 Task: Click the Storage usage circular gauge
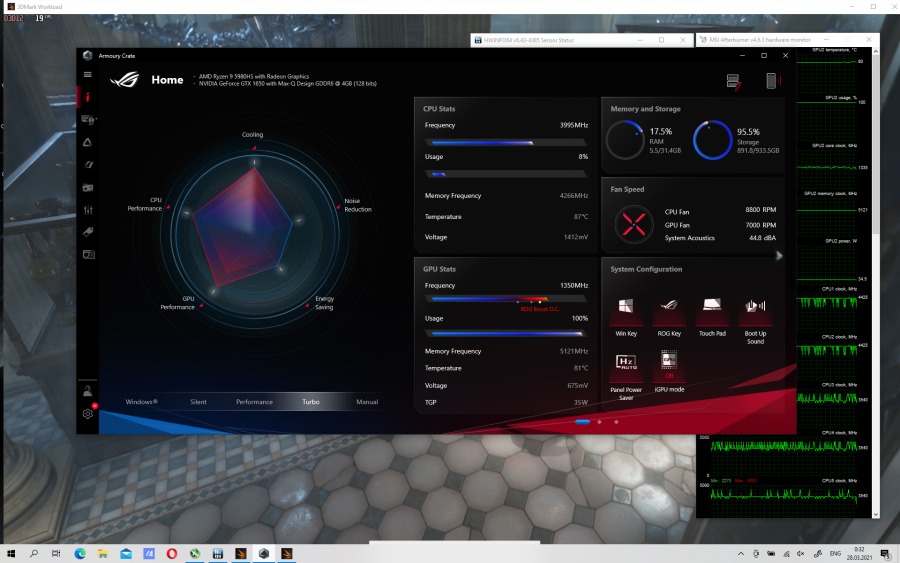(x=712, y=139)
